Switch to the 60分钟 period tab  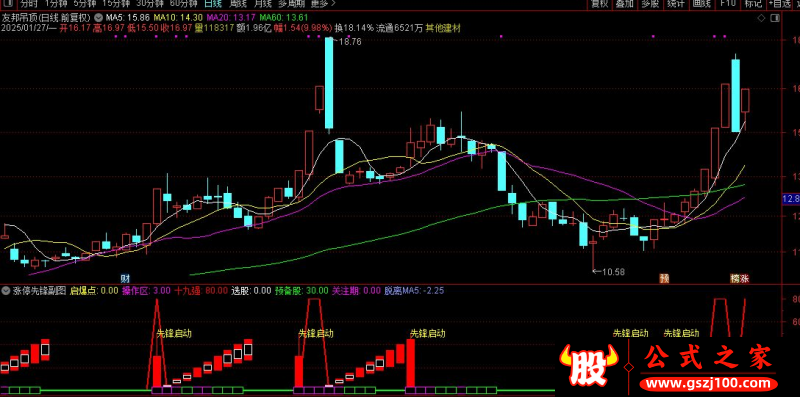point(183,3)
